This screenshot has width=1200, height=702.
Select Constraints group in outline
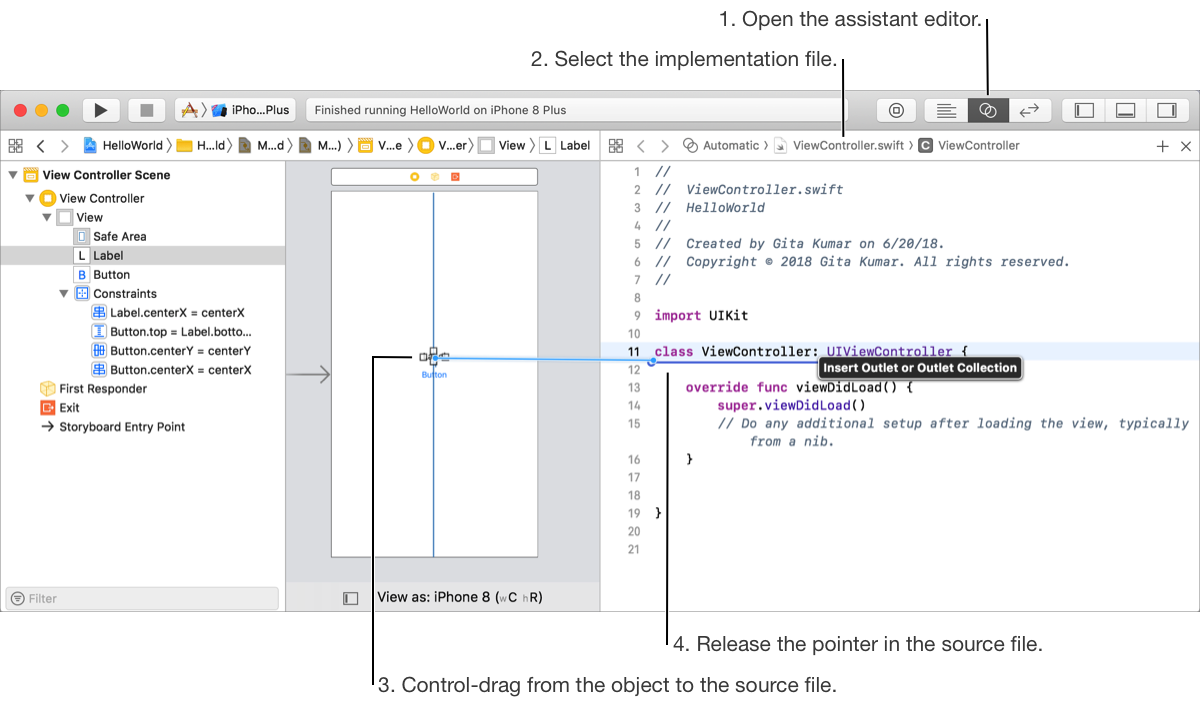pyautogui.click(x=125, y=294)
